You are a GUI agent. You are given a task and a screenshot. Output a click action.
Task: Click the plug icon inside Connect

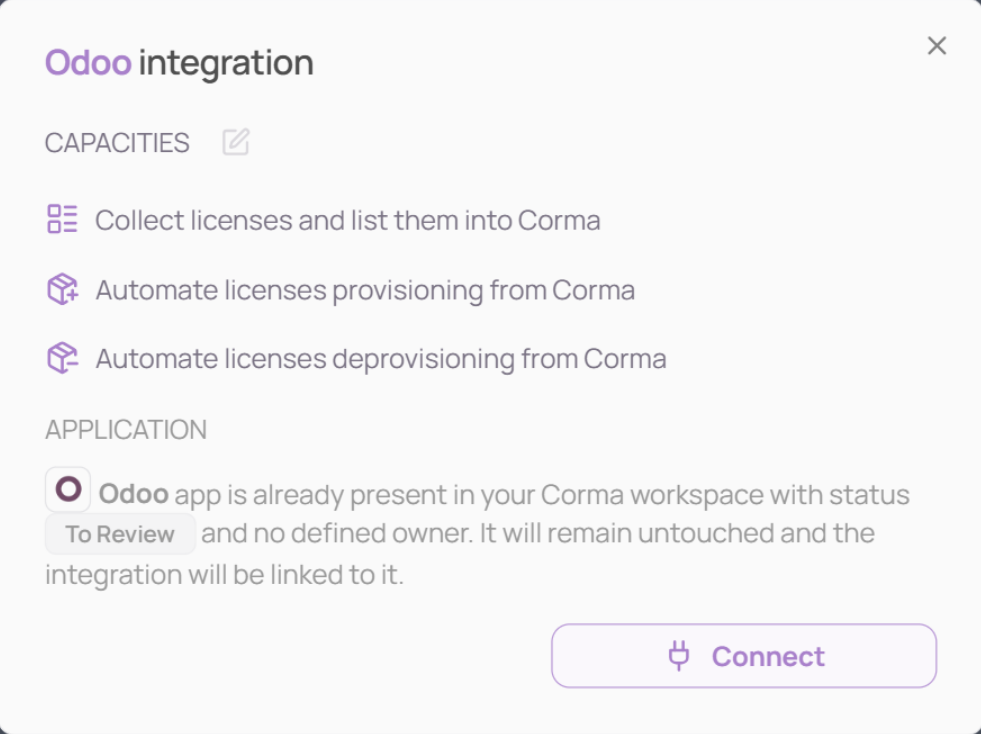(x=679, y=656)
